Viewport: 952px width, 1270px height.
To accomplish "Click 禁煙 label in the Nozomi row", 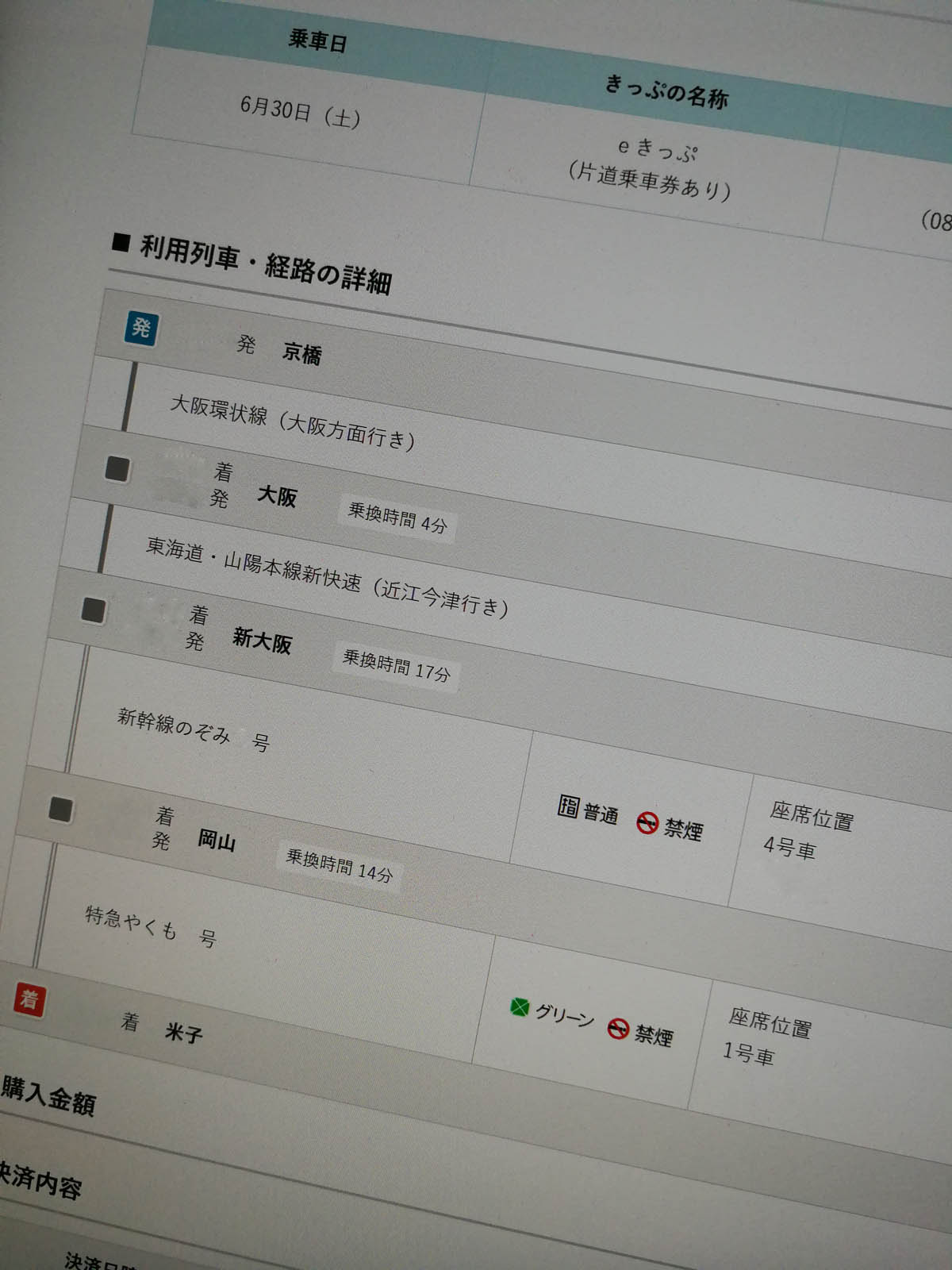I will tap(683, 830).
